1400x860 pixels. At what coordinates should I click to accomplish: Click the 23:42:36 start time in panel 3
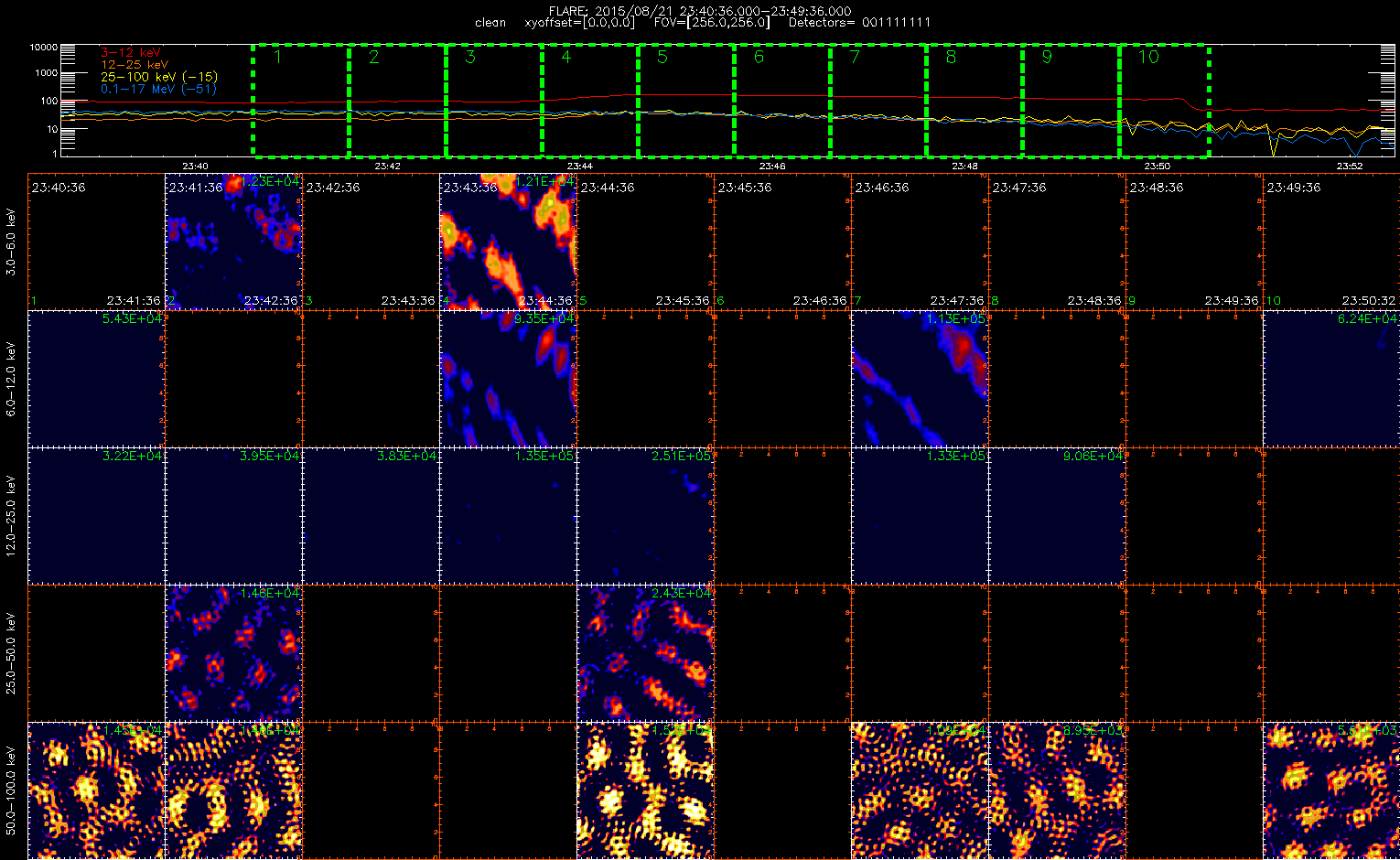(333, 187)
